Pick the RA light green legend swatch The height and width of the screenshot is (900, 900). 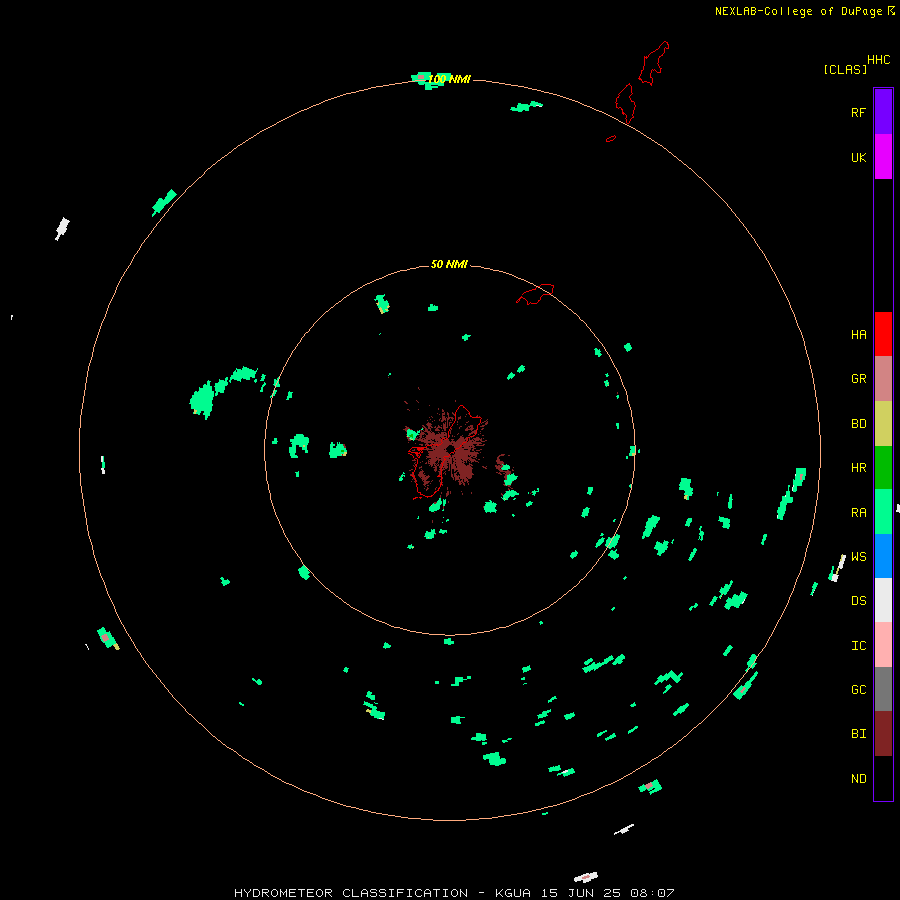click(883, 512)
